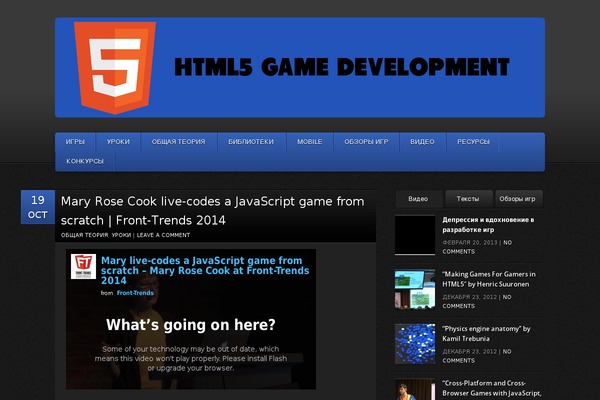Click the 19 ОСТ date badge
Screen dimensions: 600x400
38,207
